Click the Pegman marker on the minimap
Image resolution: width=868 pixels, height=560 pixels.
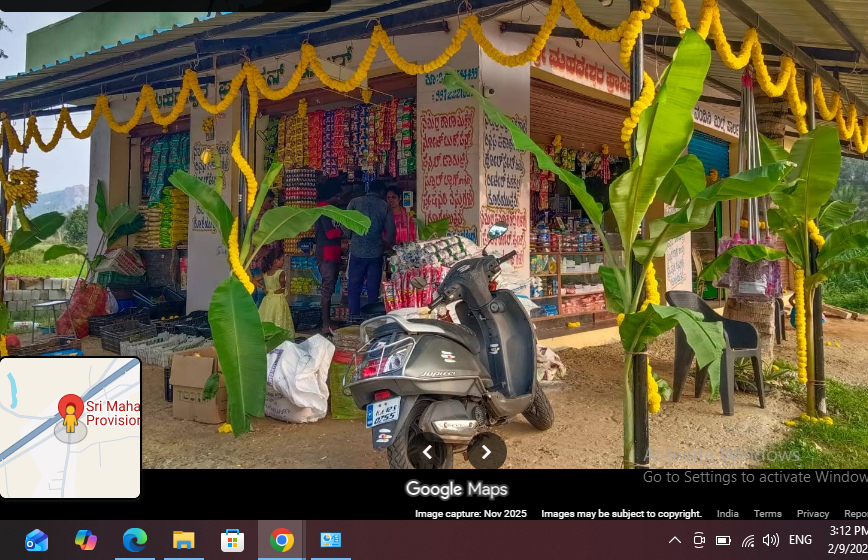(70, 419)
